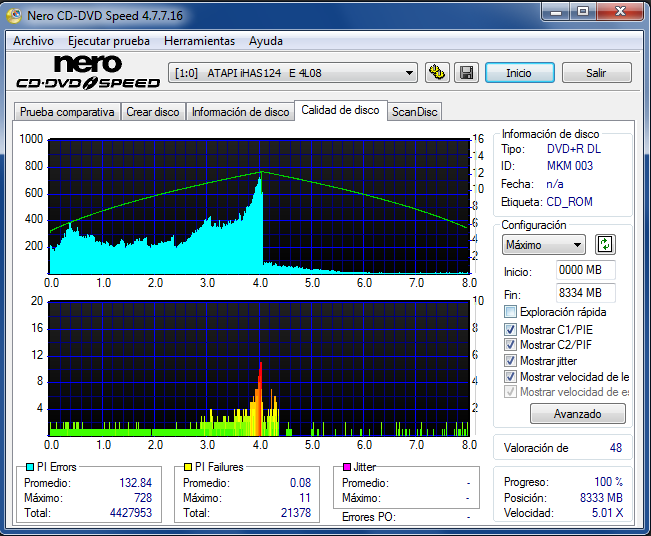This screenshot has height=536, width=651.
Task: Select the Información de disco tab
Action: pos(240,112)
